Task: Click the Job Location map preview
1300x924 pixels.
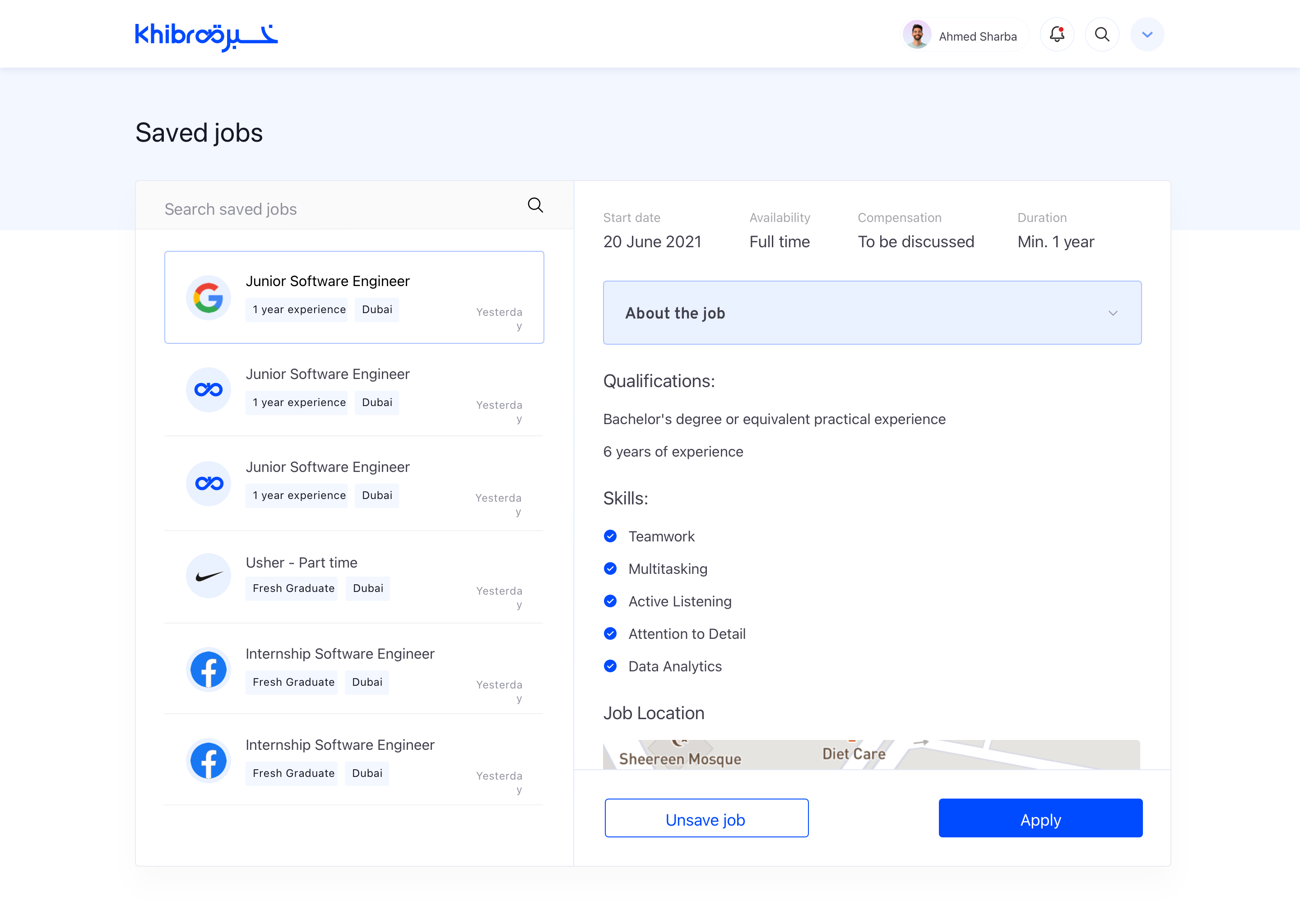Action: point(871,755)
